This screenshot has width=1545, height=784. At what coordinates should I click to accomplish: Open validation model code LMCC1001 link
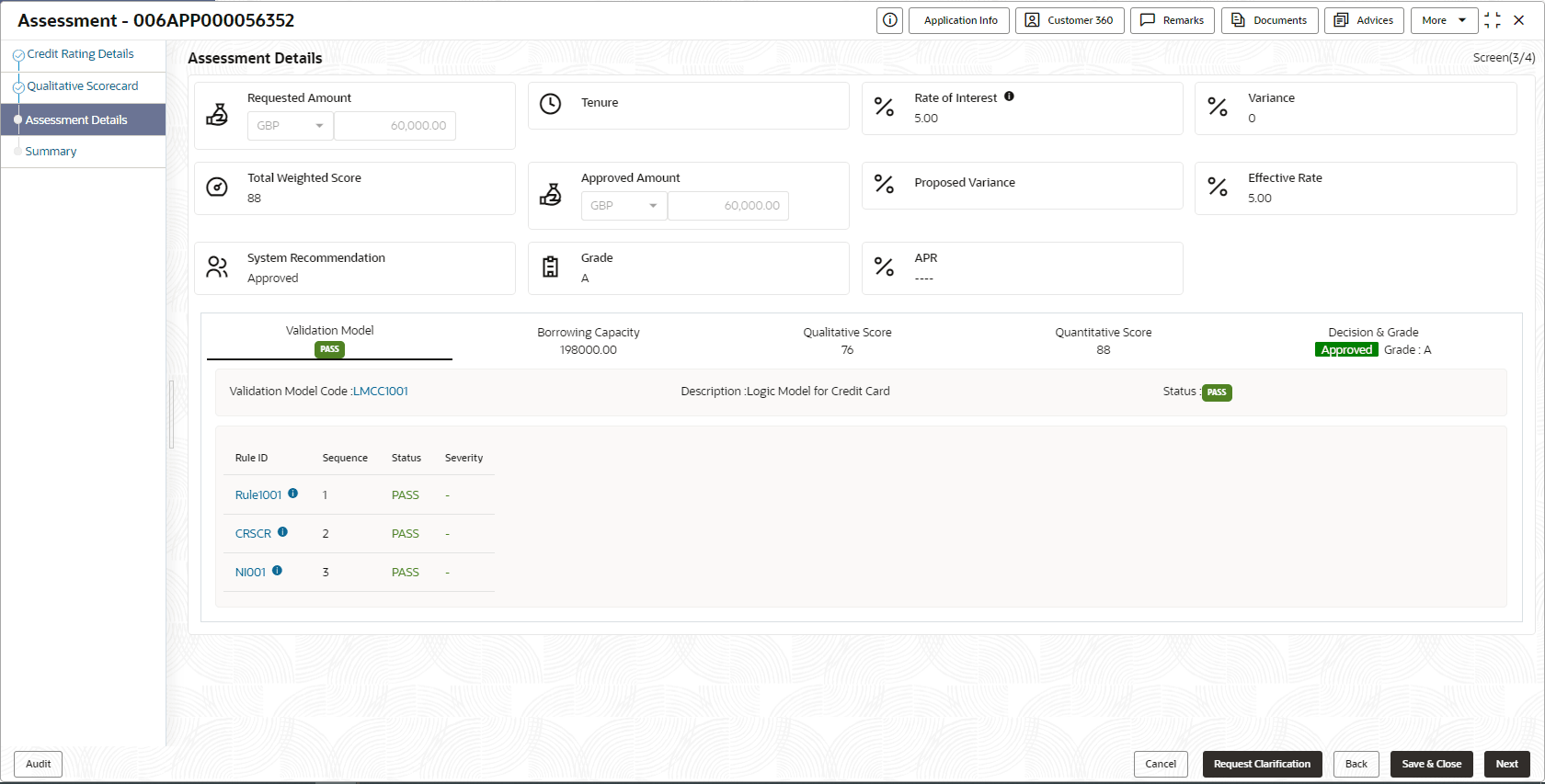tap(381, 392)
